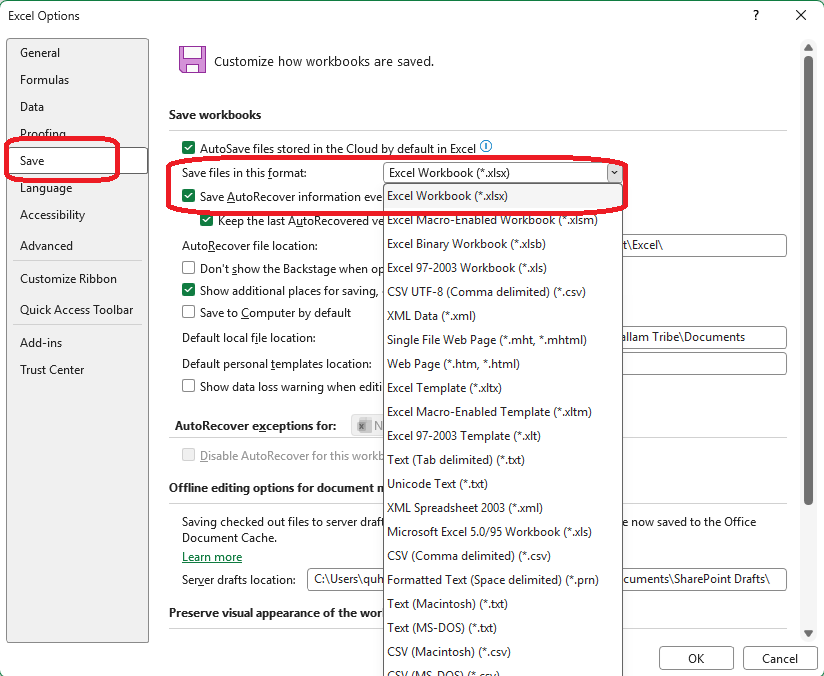
Task: Enable Save to Computer by default
Action: point(188,312)
